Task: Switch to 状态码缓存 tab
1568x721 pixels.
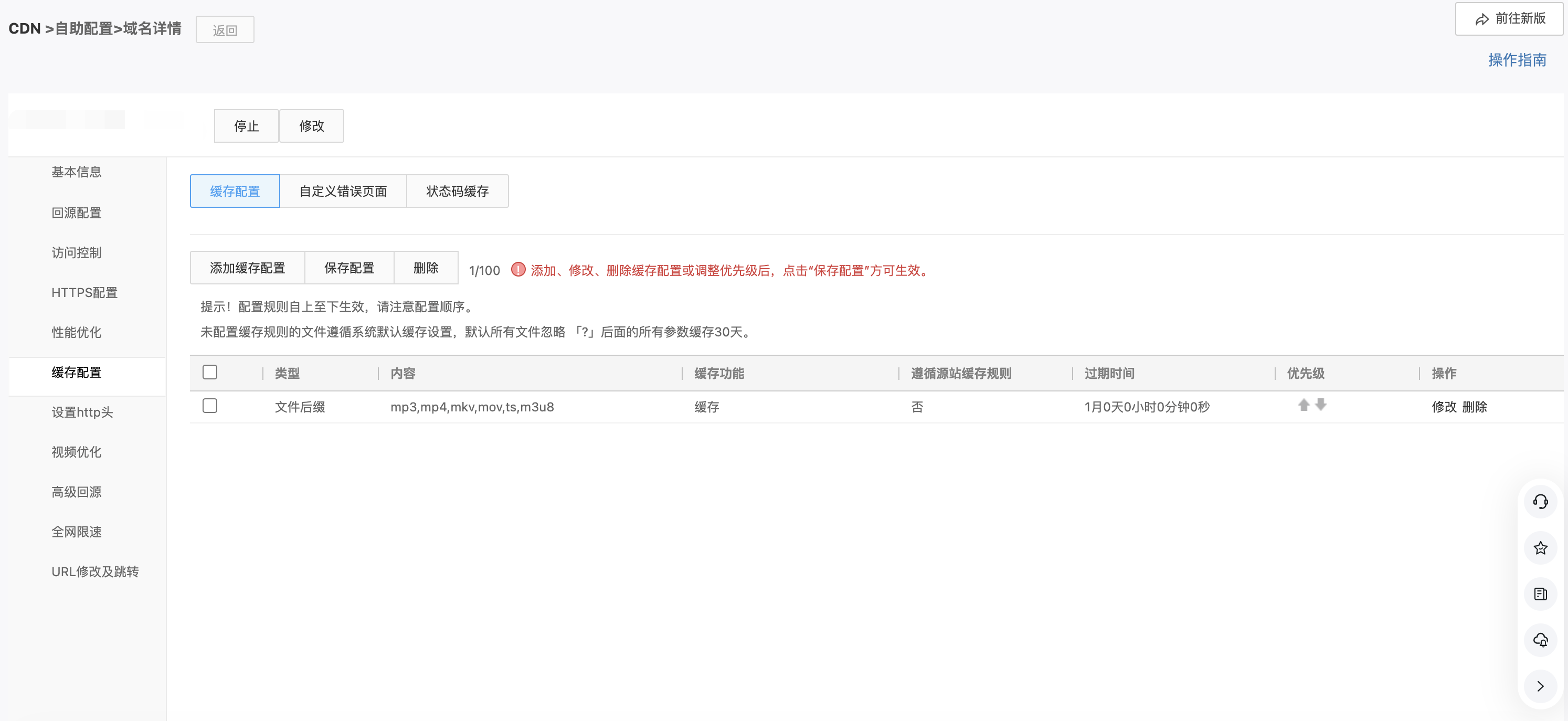Action: tap(457, 191)
